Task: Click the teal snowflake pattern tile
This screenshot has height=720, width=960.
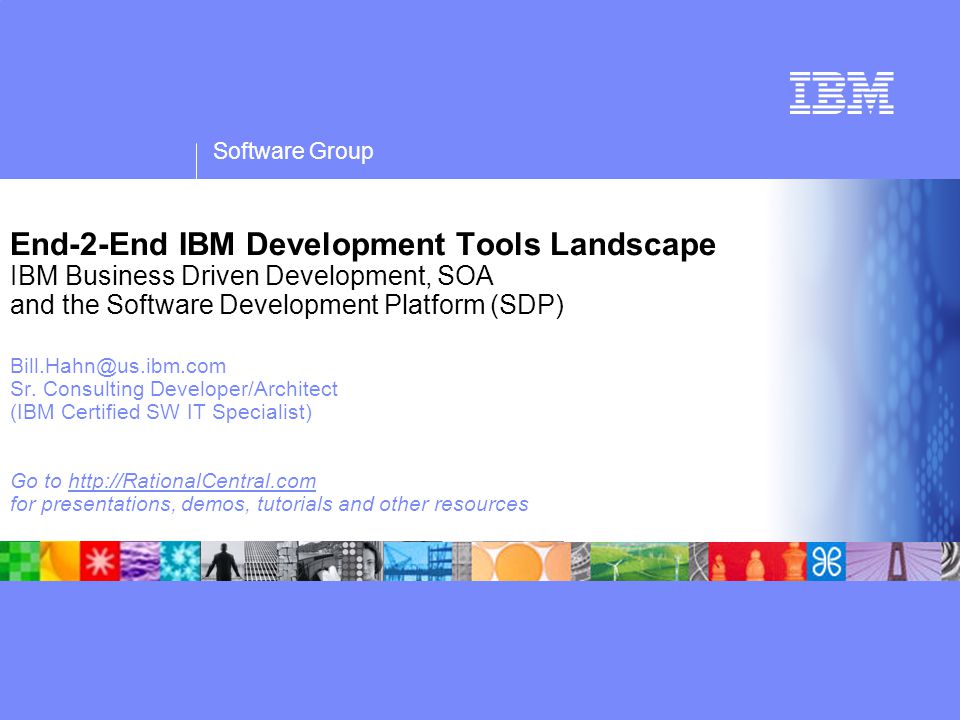Action: pyautogui.click(x=180, y=561)
